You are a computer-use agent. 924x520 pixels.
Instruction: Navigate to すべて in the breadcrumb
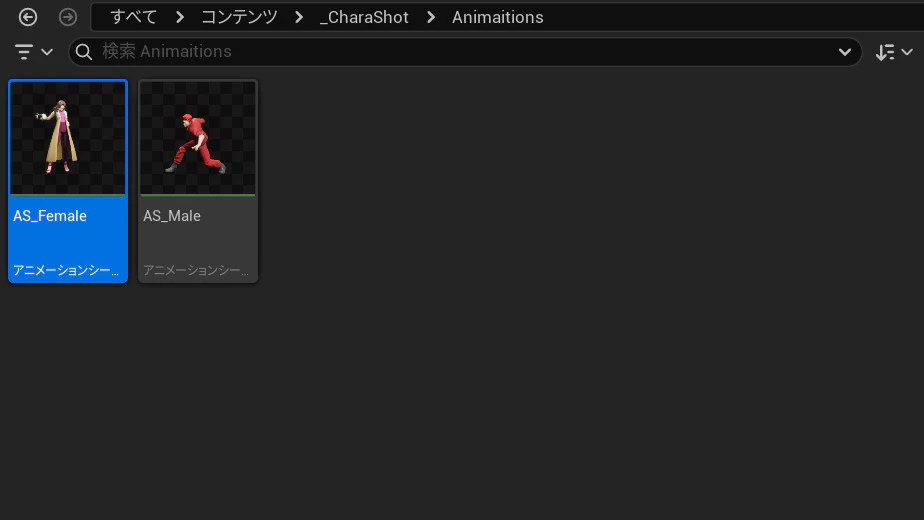point(134,17)
